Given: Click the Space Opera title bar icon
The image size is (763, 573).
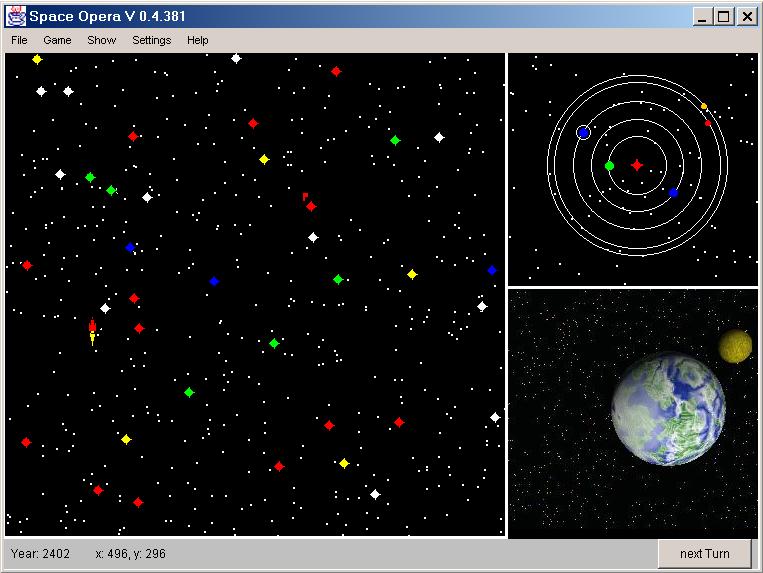Looking at the screenshot, I should [x=15, y=16].
